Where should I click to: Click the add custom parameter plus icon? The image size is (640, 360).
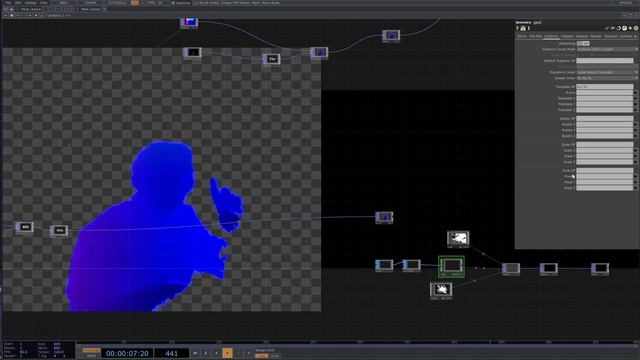(x=630, y=28)
